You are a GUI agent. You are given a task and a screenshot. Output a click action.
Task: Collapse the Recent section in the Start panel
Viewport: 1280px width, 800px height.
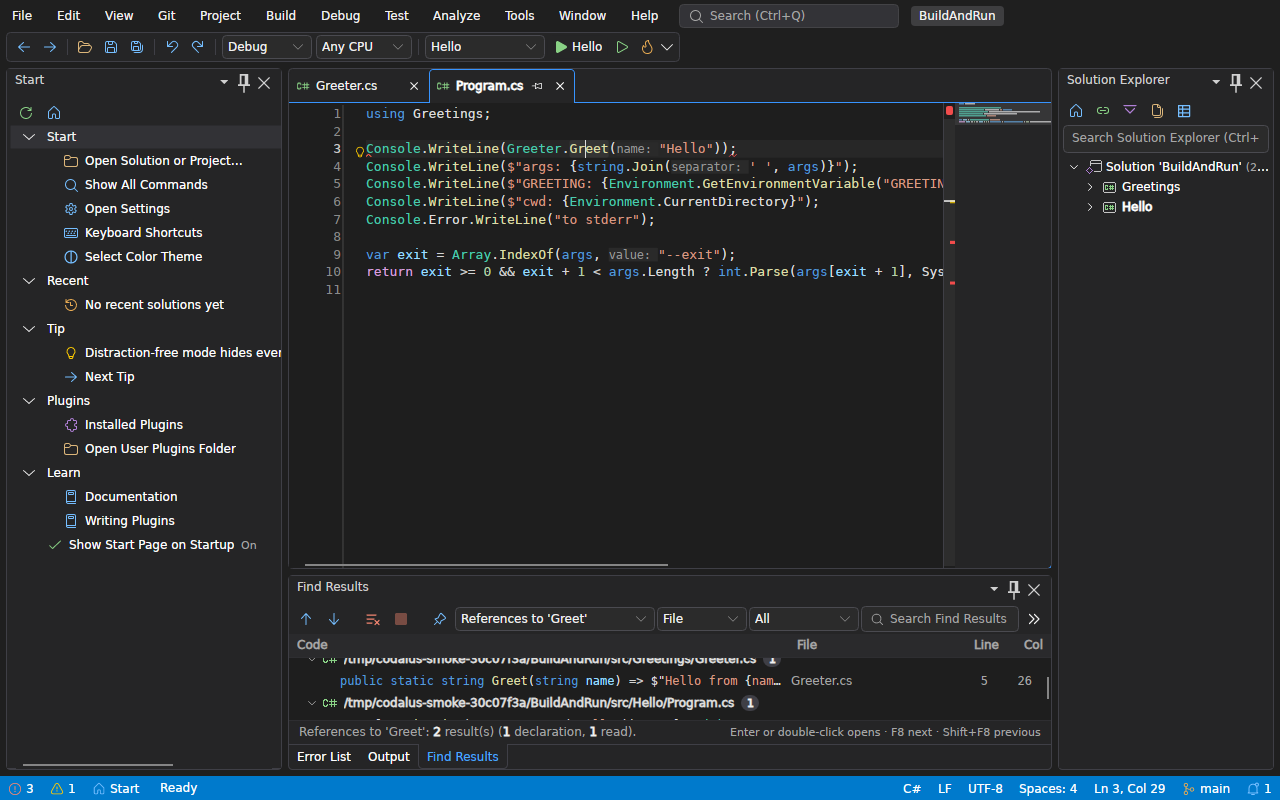(29, 281)
